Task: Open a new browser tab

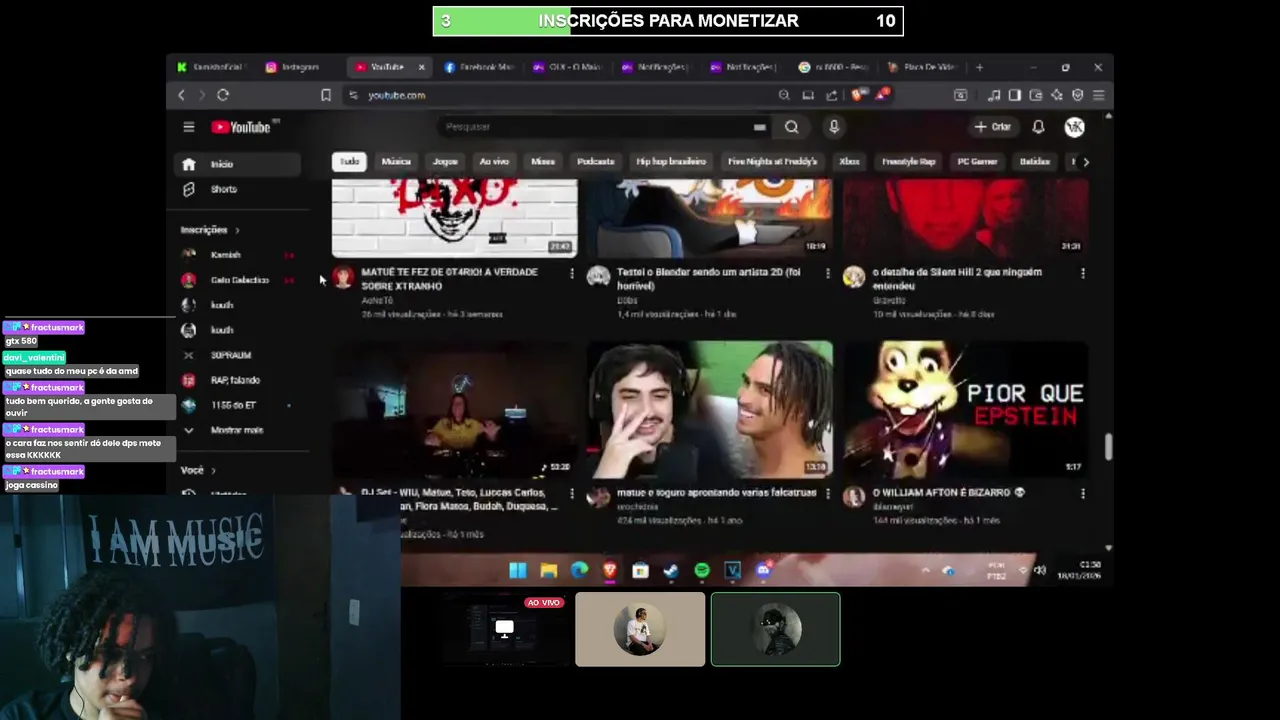Action: [x=979, y=67]
